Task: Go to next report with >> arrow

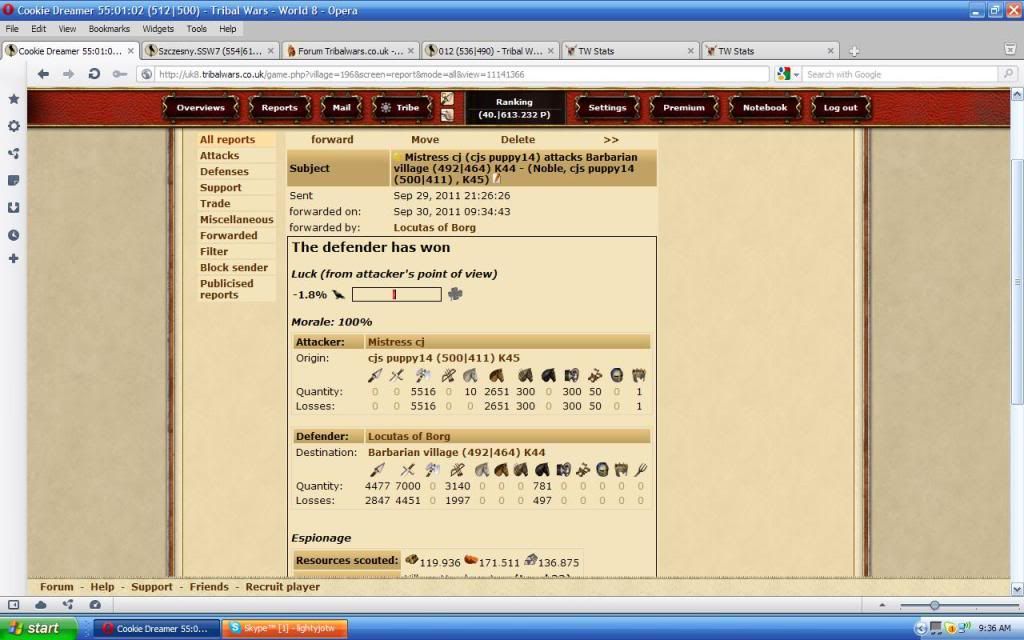Action: coord(610,140)
